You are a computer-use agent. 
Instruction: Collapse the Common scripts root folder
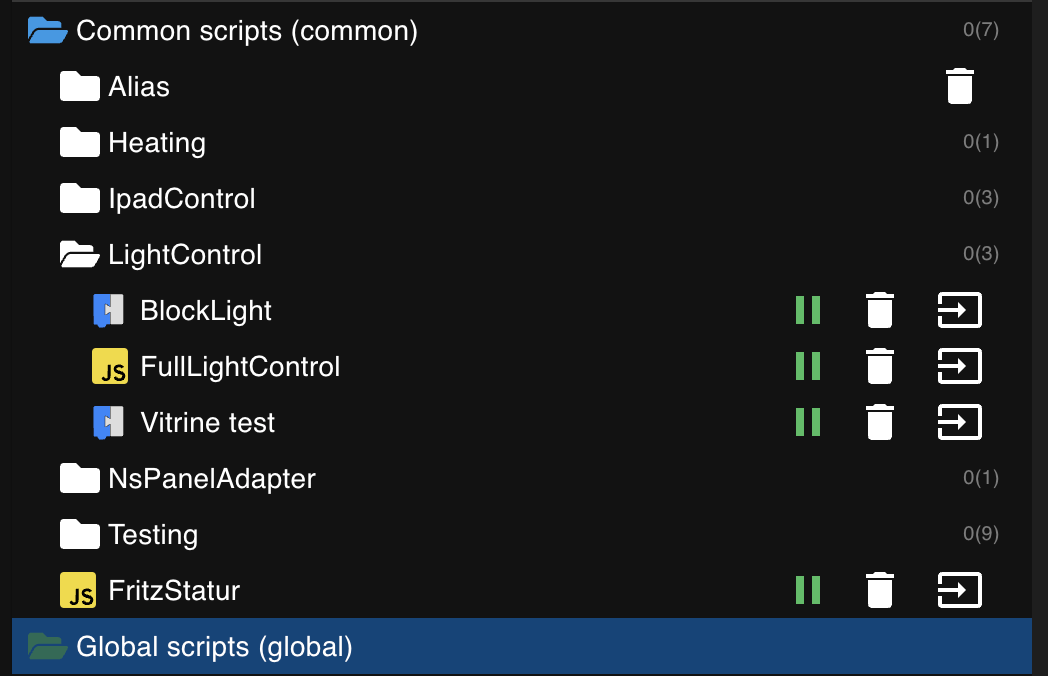click(47, 31)
